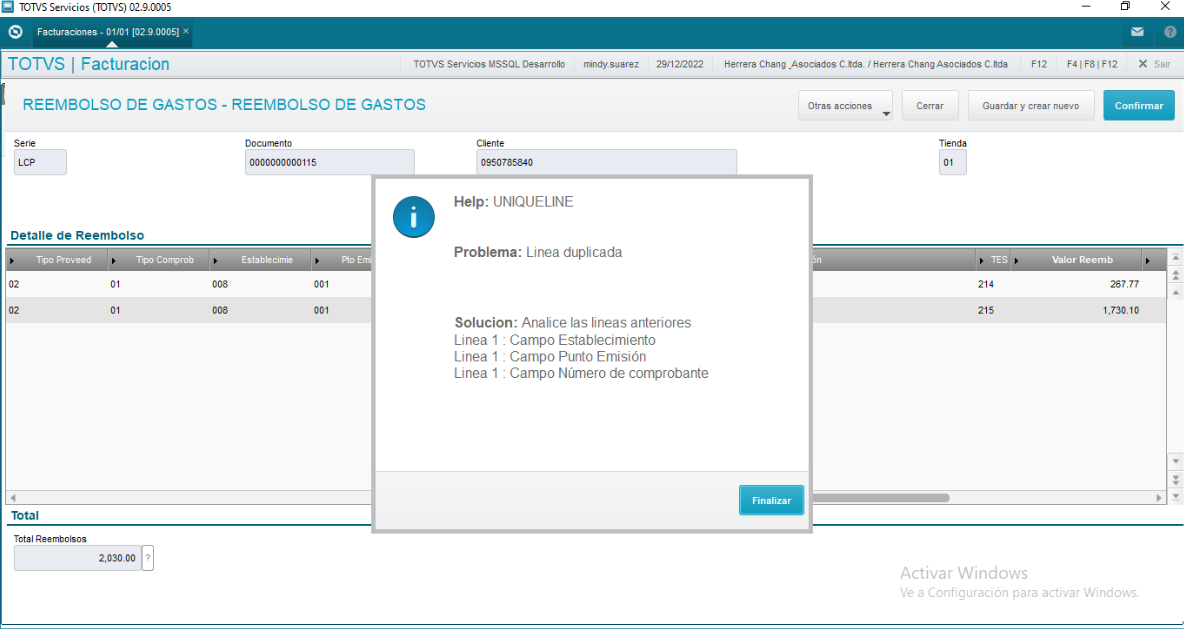1184x629 pixels.
Task: Click the arrow before TES header
Action: (x=982, y=261)
